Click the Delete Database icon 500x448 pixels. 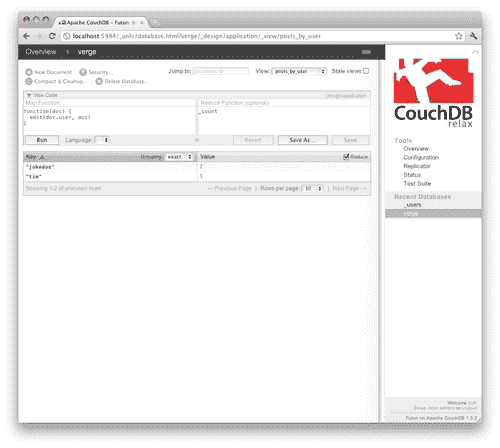(99, 81)
